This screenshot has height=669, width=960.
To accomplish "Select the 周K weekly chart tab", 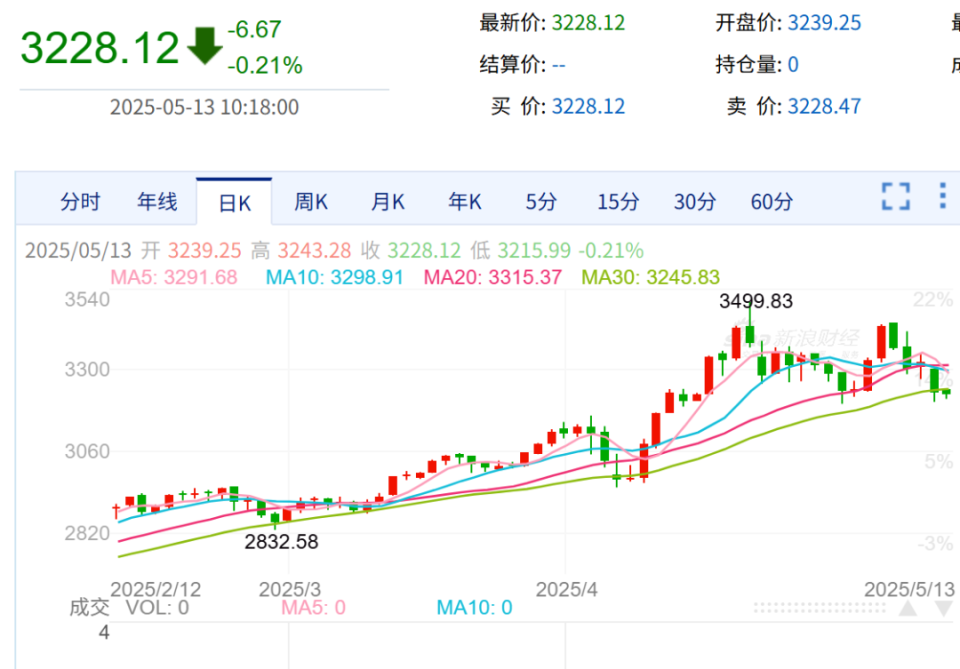I will tap(311, 201).
